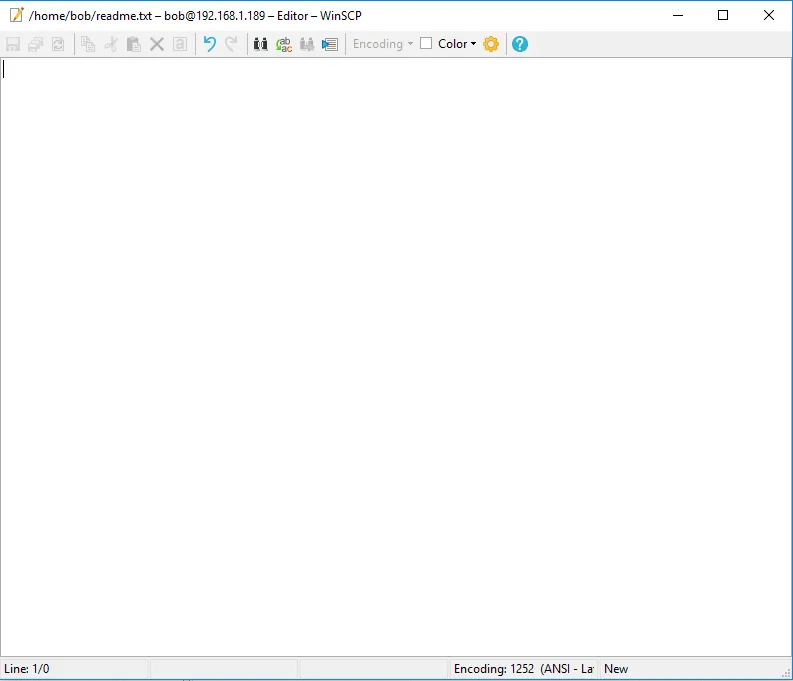Click the Cut scissors icon
This screenshot has height=681, width=793.
[x=111, y=44]
